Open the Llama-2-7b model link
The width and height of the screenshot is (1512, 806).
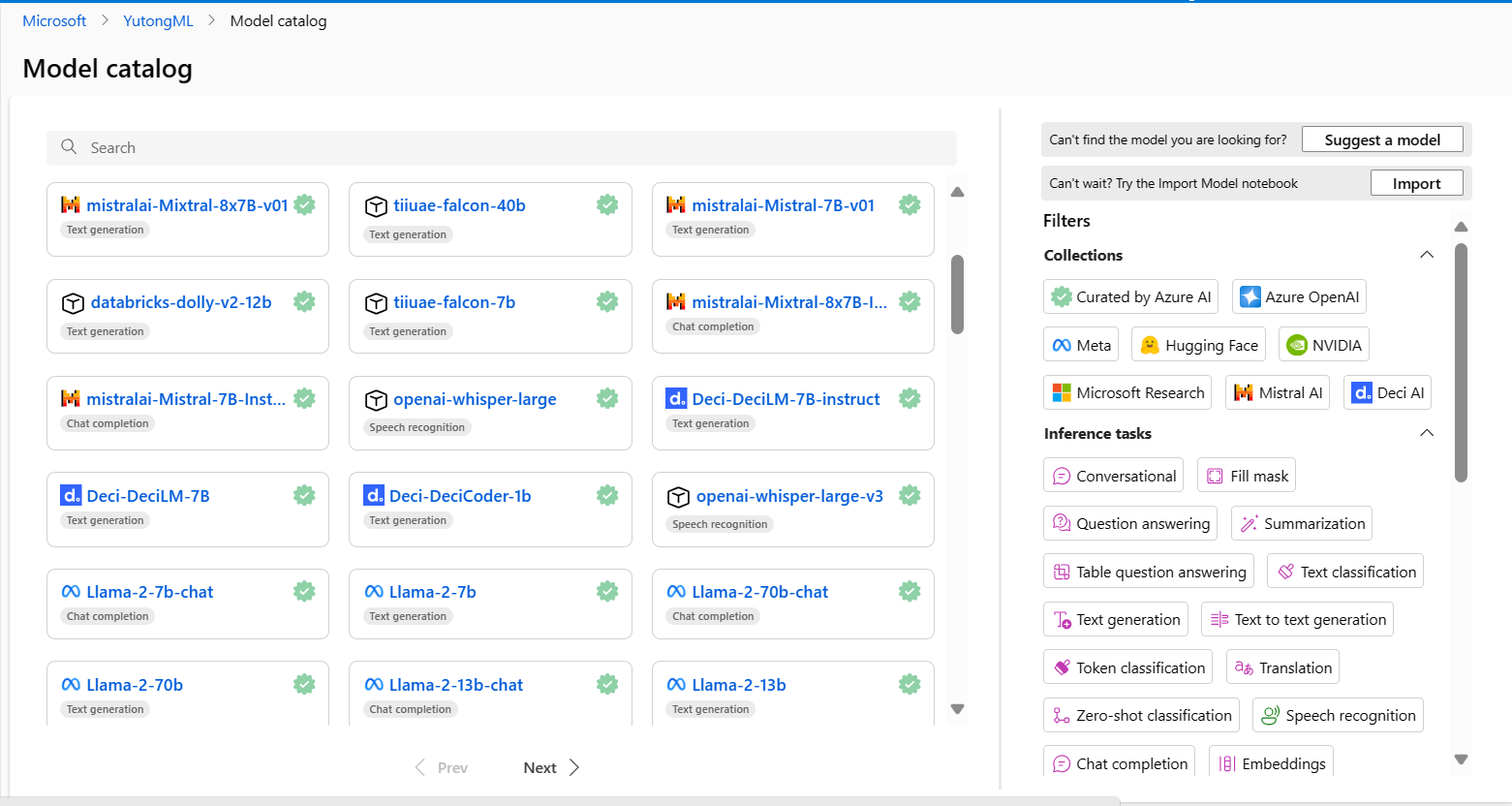(432, 592)
